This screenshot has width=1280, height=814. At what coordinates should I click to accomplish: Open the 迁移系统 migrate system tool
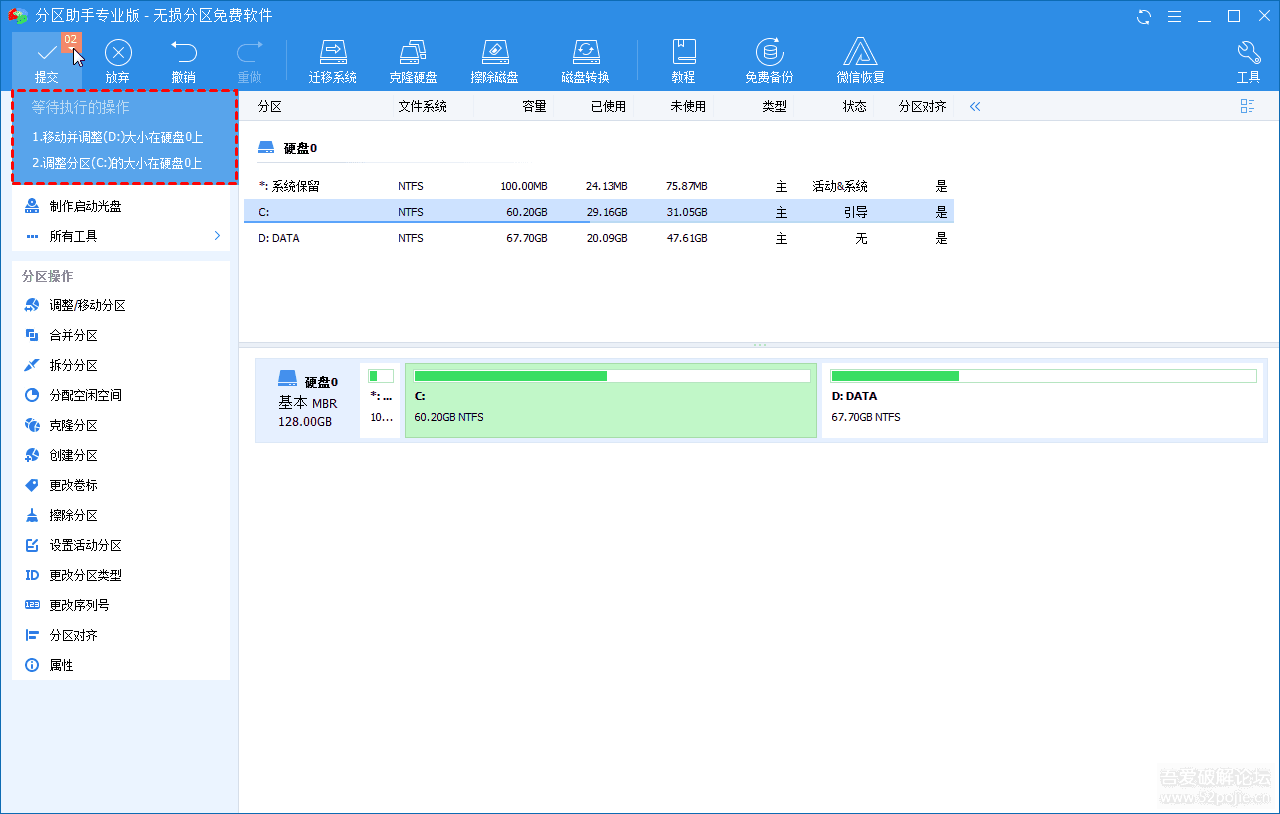[x=332, y=60]
